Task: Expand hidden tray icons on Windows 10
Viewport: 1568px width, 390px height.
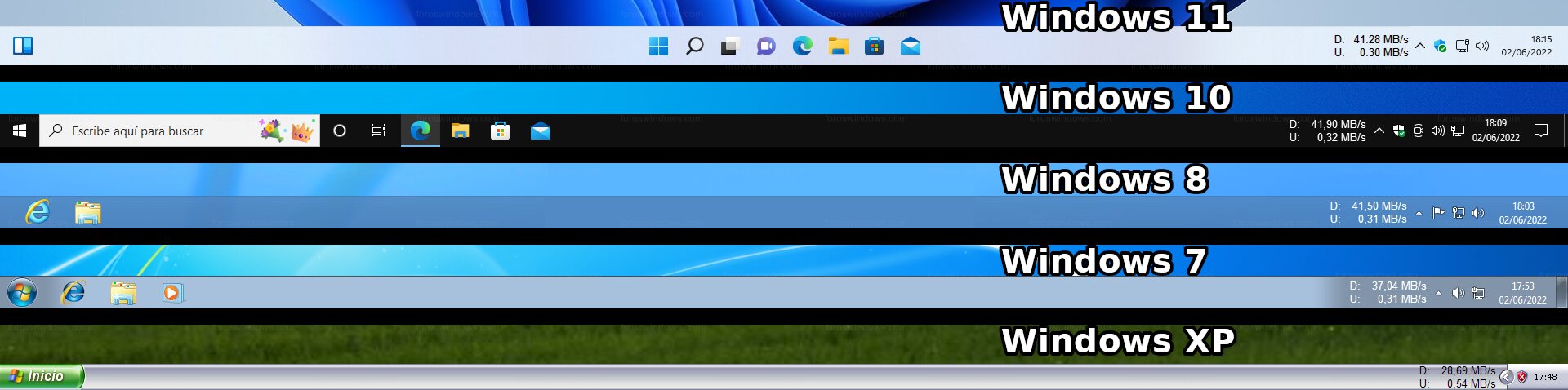Action: click(x=1379, y=131)
